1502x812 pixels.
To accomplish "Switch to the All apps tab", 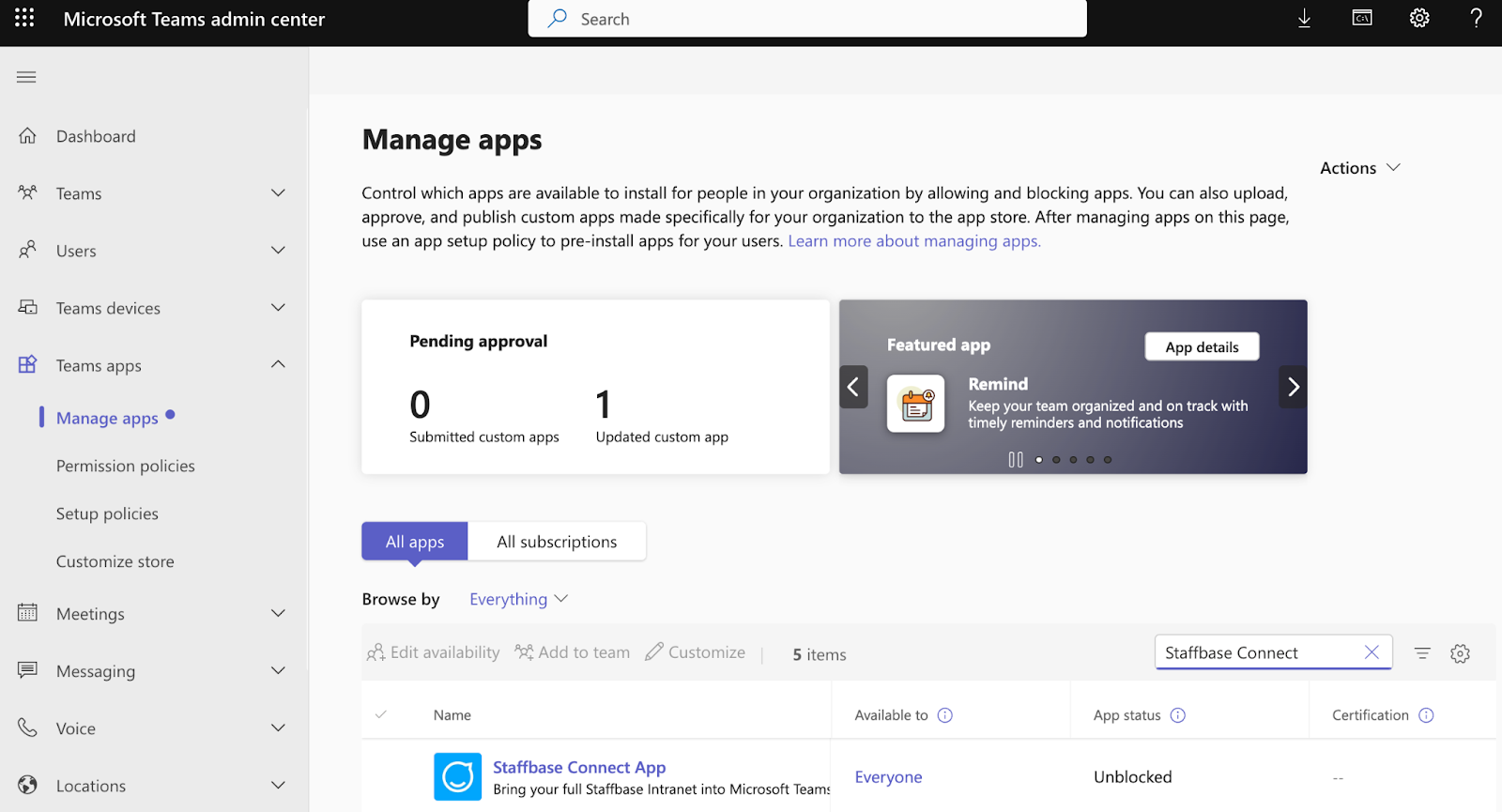I will click(415, 542).
